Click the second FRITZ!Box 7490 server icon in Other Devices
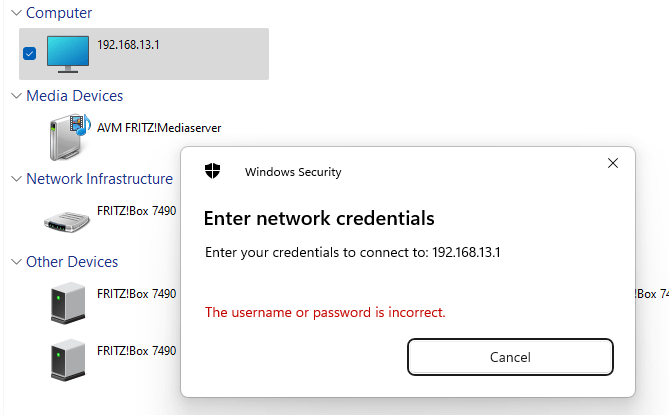The image size is (669, 415). [x=68, y=360]
